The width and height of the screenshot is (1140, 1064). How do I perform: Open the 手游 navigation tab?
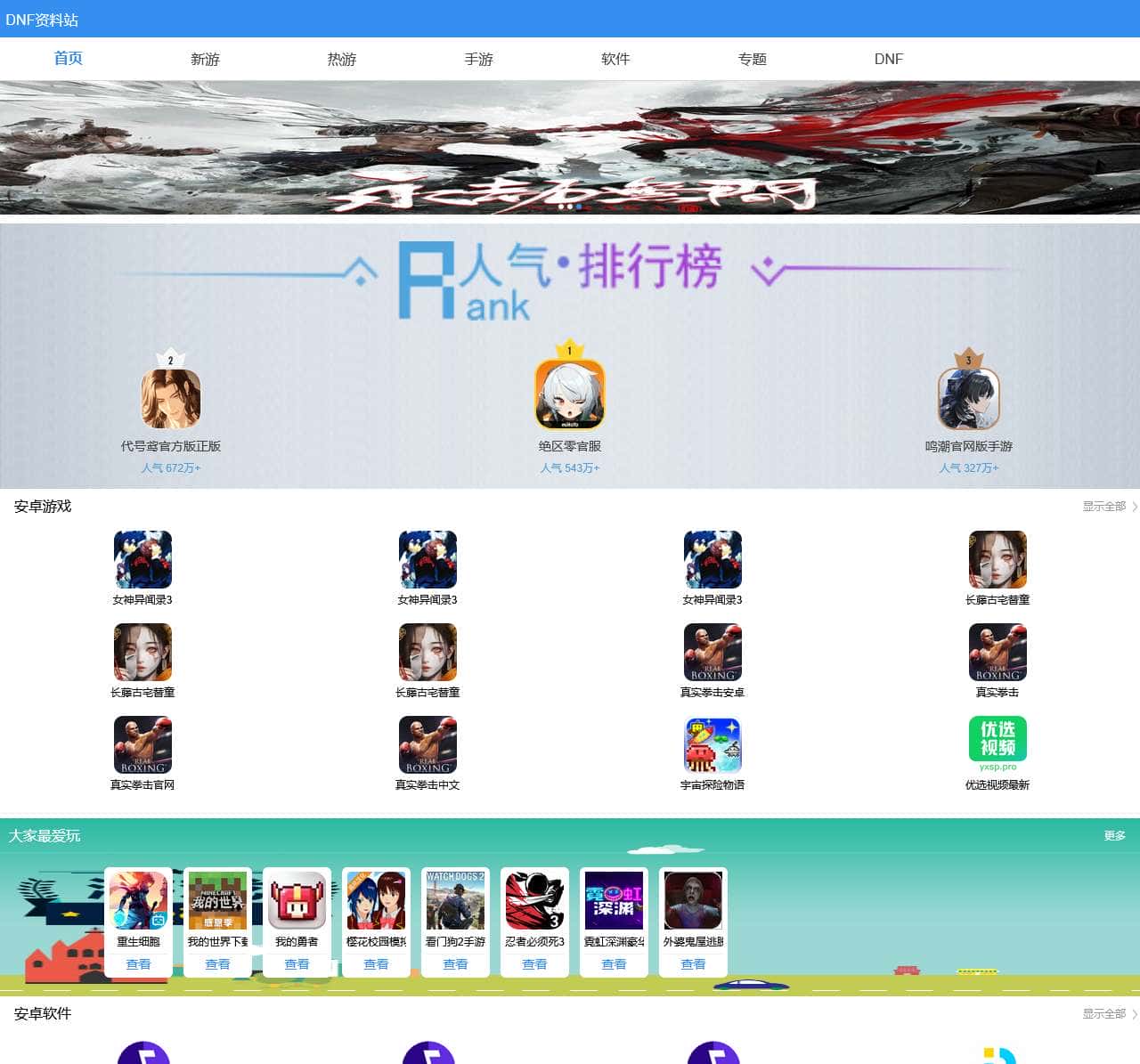coord(478,60)
